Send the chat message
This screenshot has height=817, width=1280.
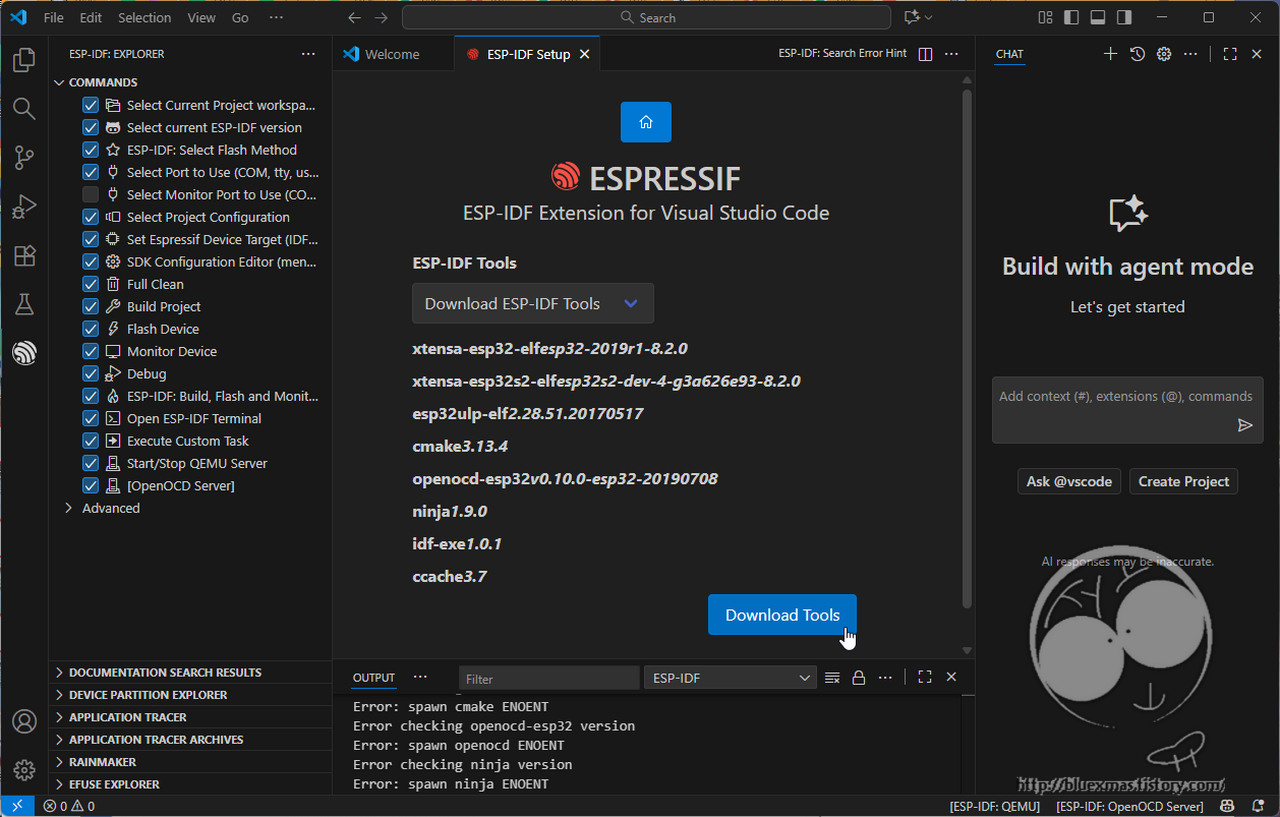pos(1245,425)
